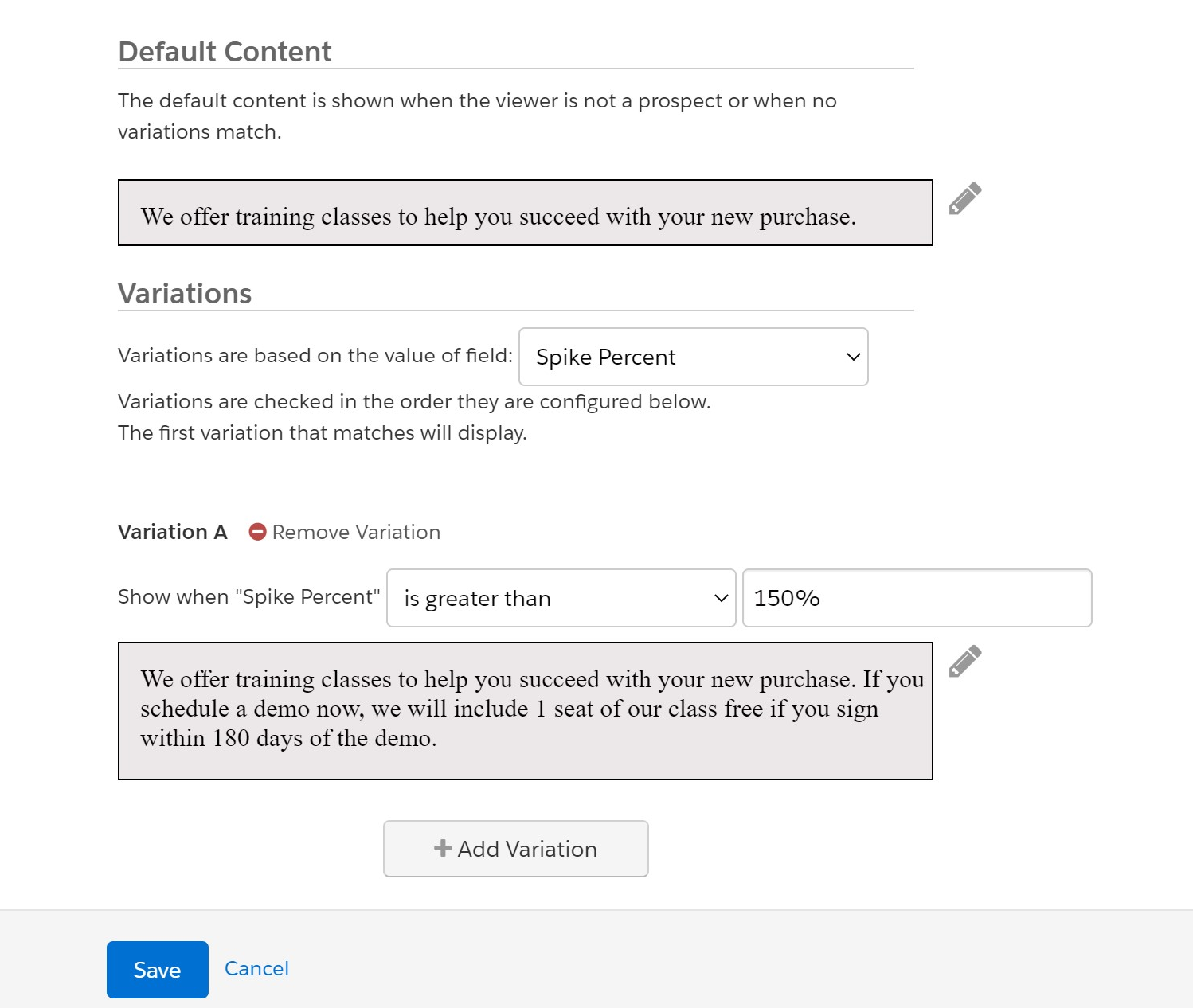
Task: Click Variation A content text box
Action: [x=526, y=711]
